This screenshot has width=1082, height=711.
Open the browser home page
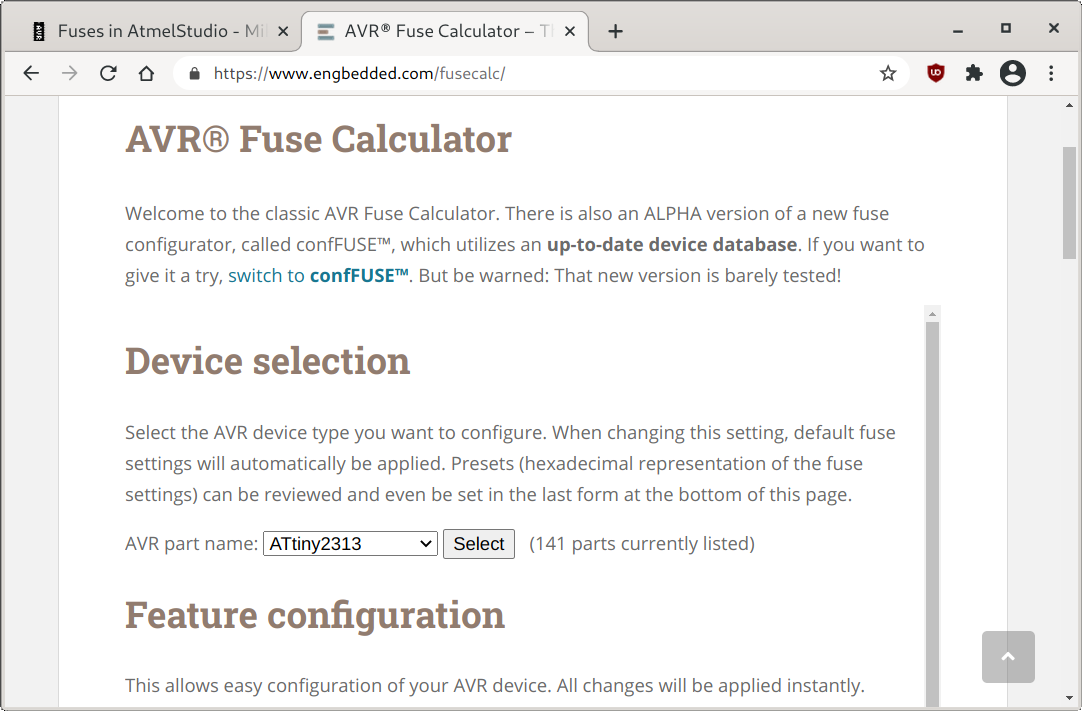(146, 73)
